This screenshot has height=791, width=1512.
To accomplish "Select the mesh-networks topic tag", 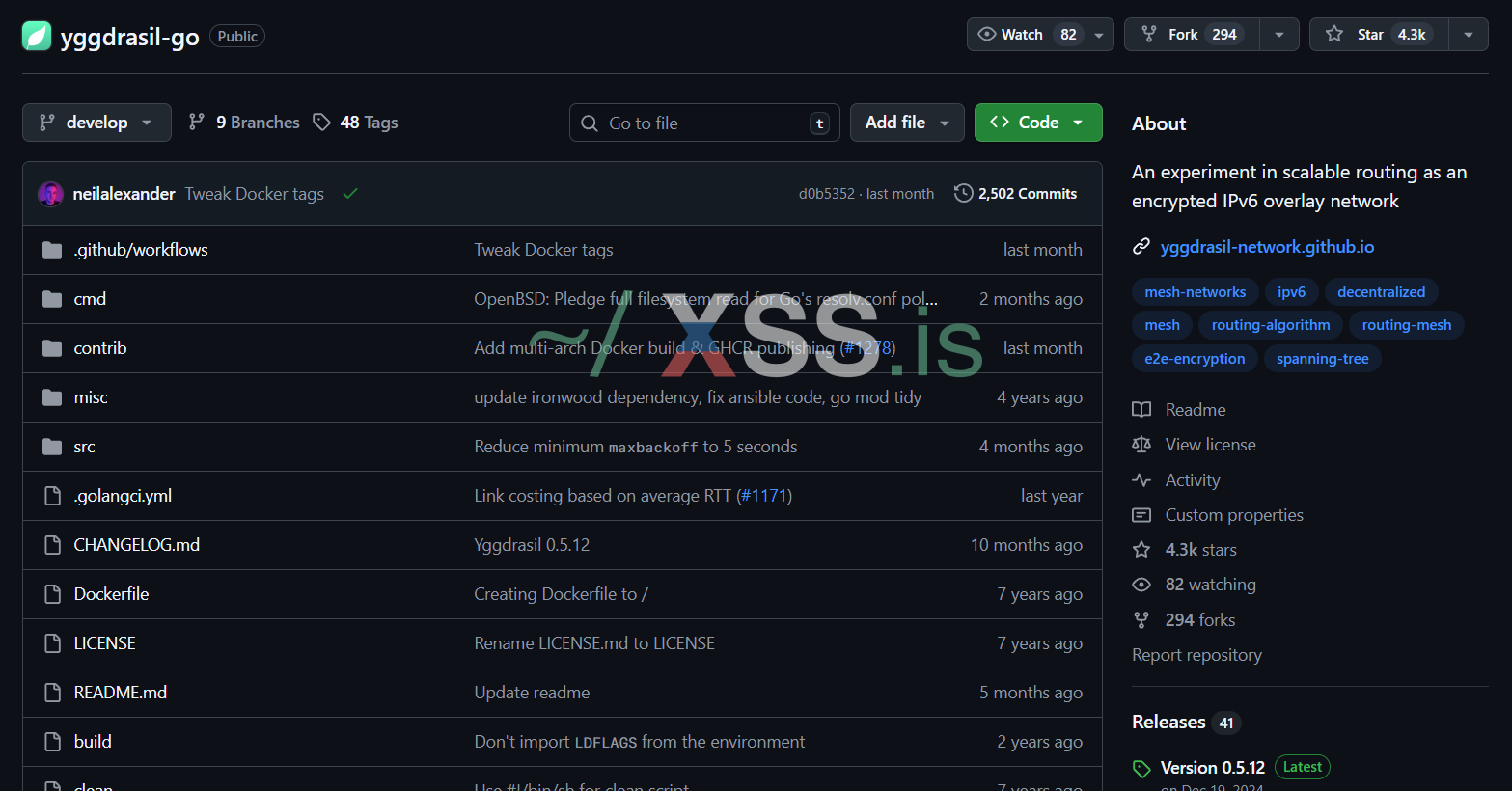I will coord(1196,292).
